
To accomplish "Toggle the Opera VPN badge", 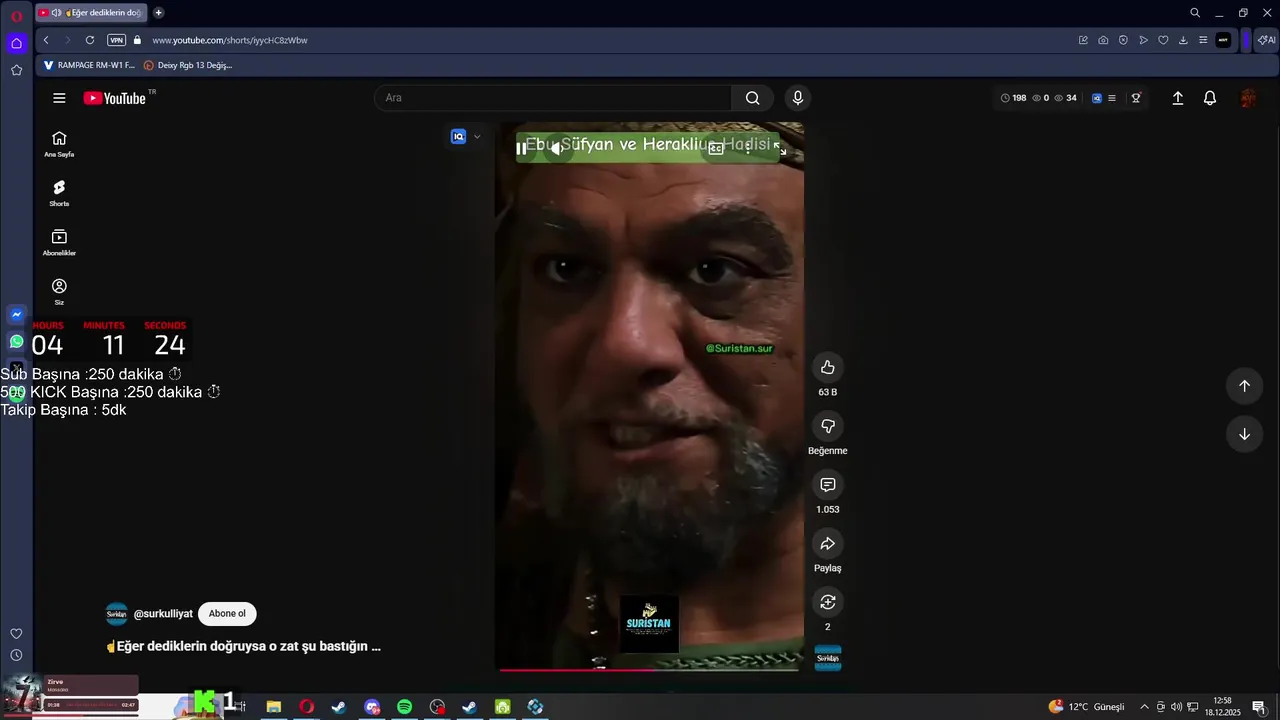I will 116,40.
